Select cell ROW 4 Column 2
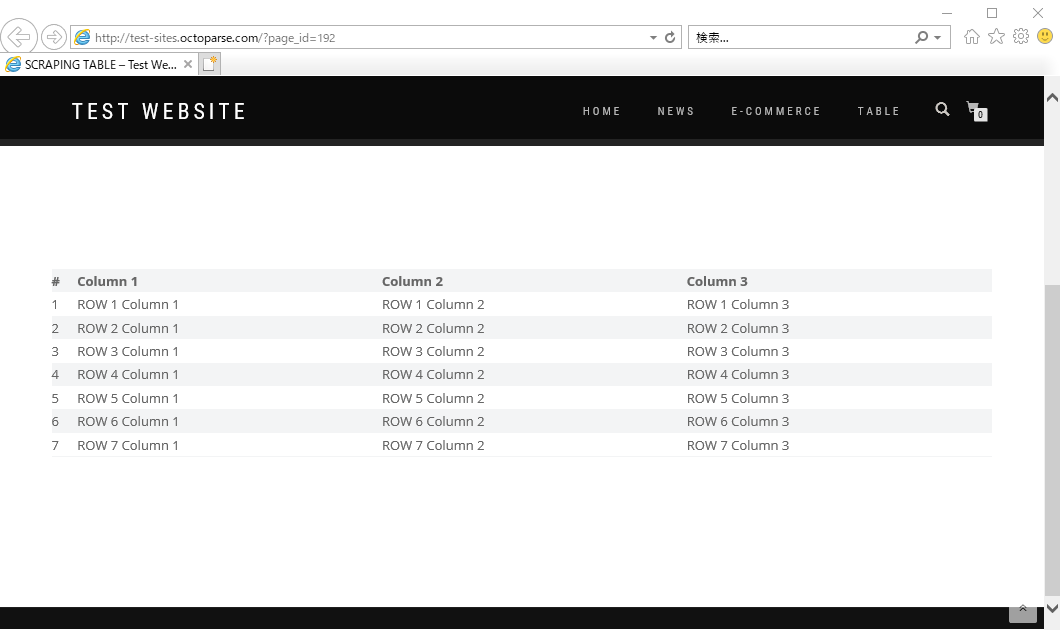1060x630 pixels. point(433,374)
